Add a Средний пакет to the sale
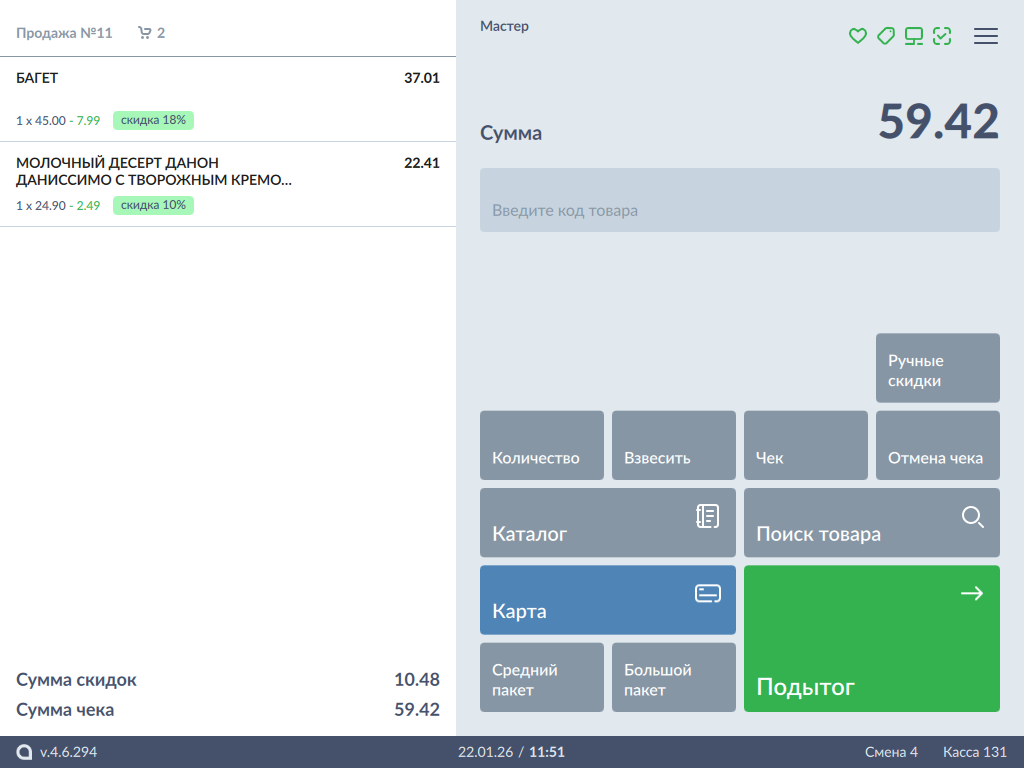 point(541,678)
